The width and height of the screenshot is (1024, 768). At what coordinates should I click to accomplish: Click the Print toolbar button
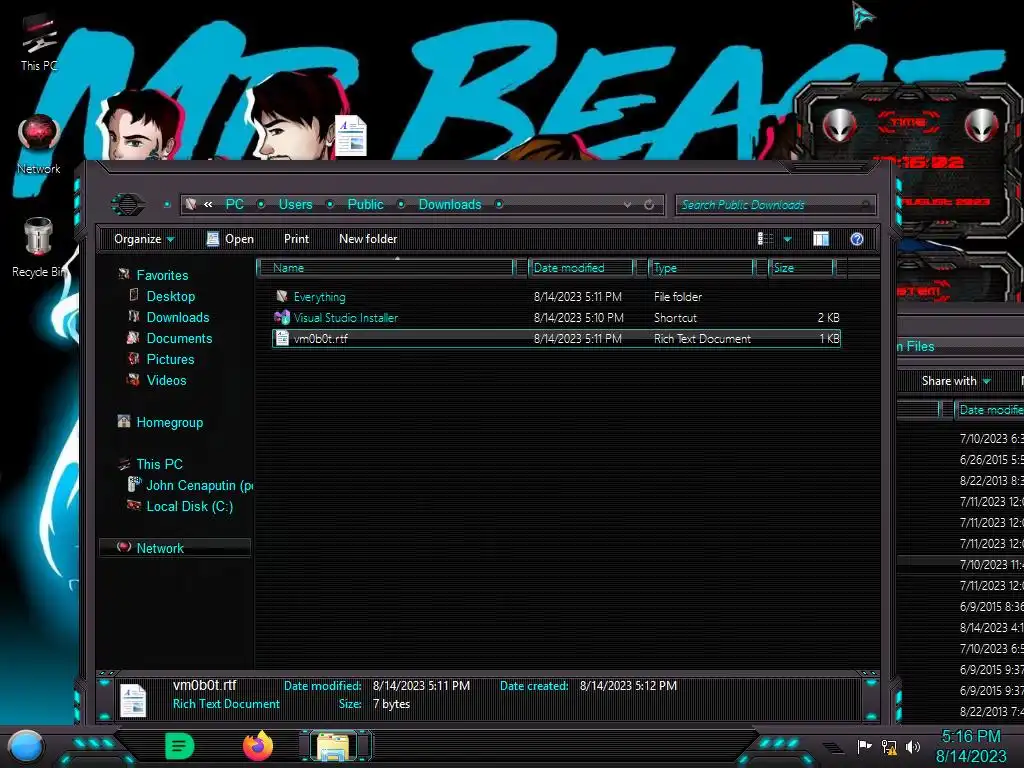click(x=296, y=239)
